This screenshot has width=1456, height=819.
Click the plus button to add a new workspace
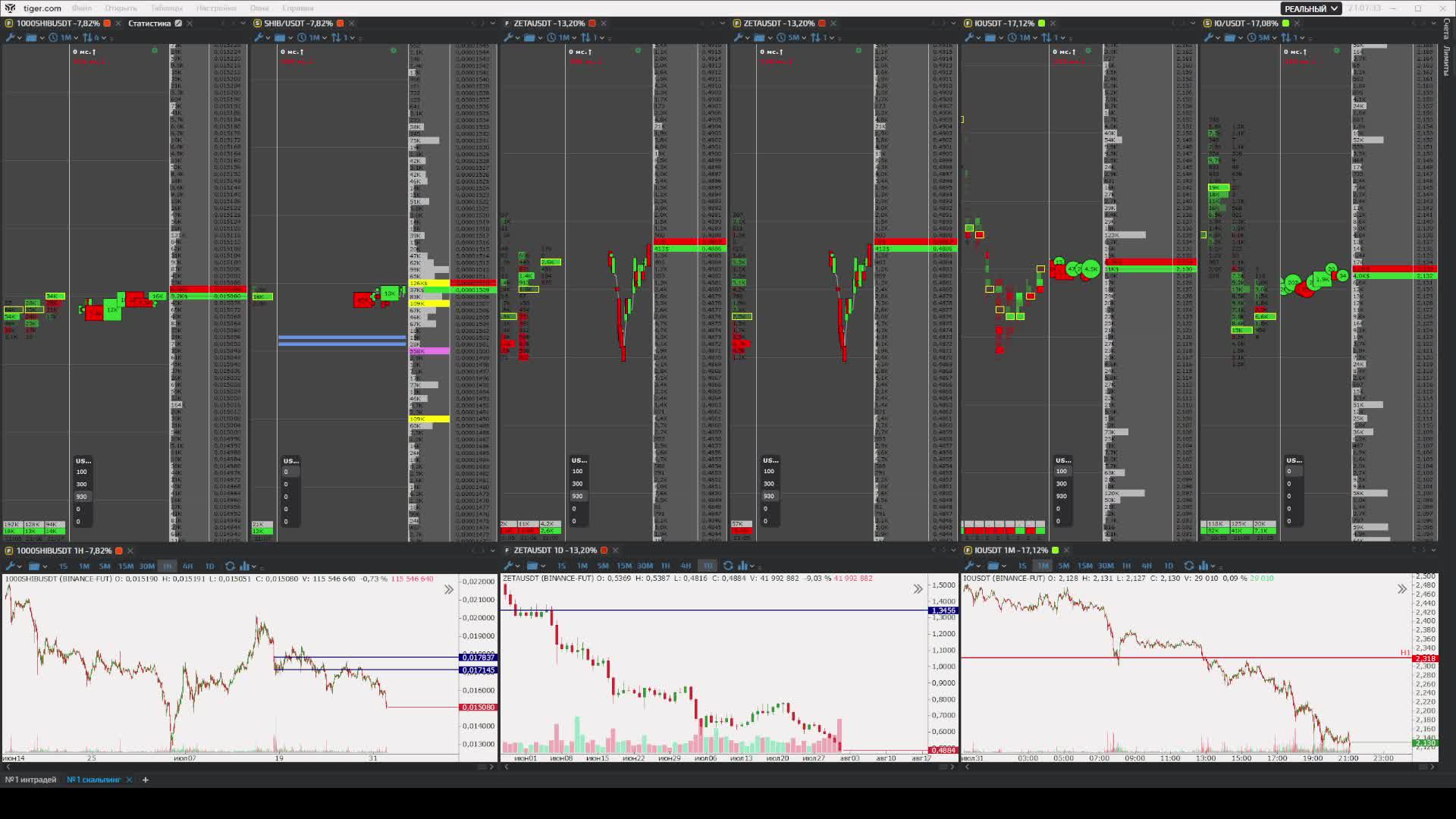pos(145,779)
